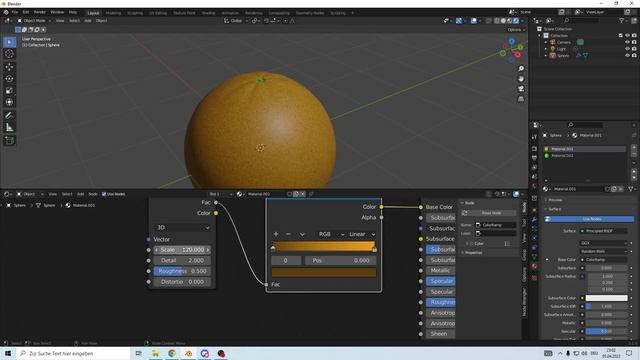Click the Windows taskbar search box
The width and height of the screenshot is (640, 360).
click(x=73, y=353)
